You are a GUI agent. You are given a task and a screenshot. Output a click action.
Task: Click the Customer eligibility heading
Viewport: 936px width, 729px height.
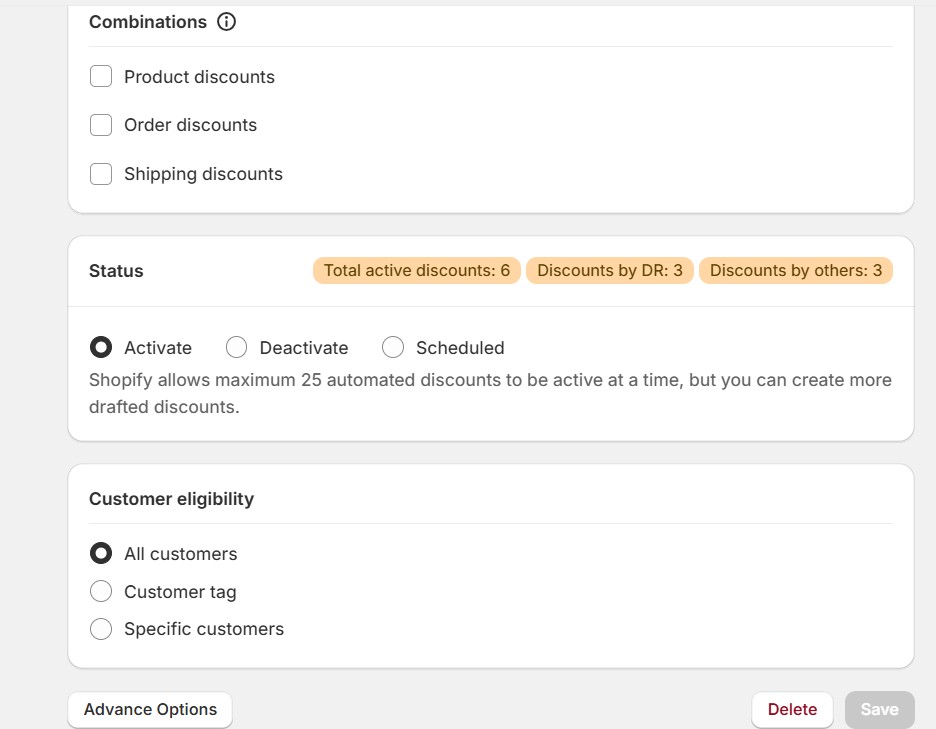(x=171, y=498)
